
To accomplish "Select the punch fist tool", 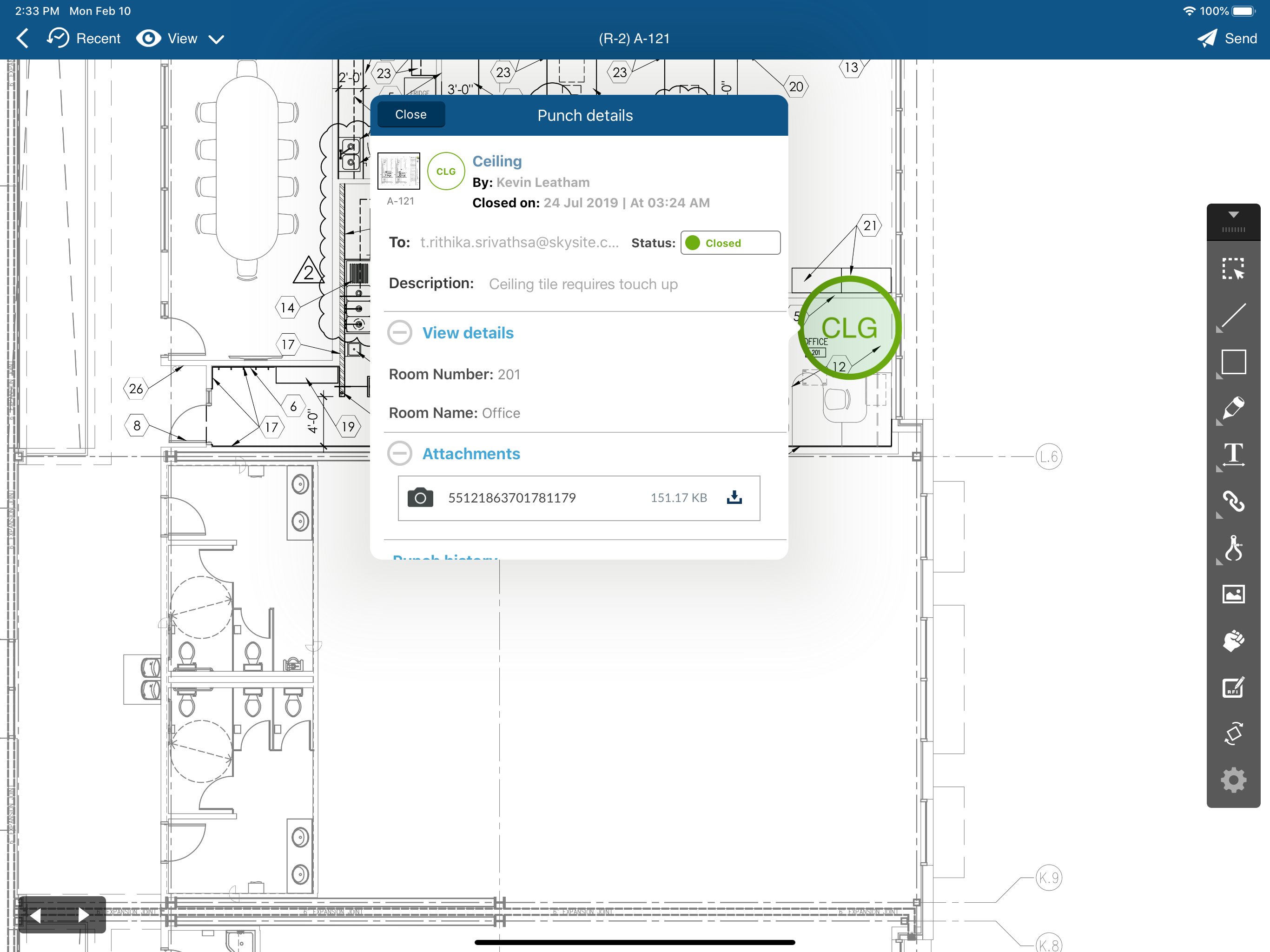I will tap(1233, 641).
